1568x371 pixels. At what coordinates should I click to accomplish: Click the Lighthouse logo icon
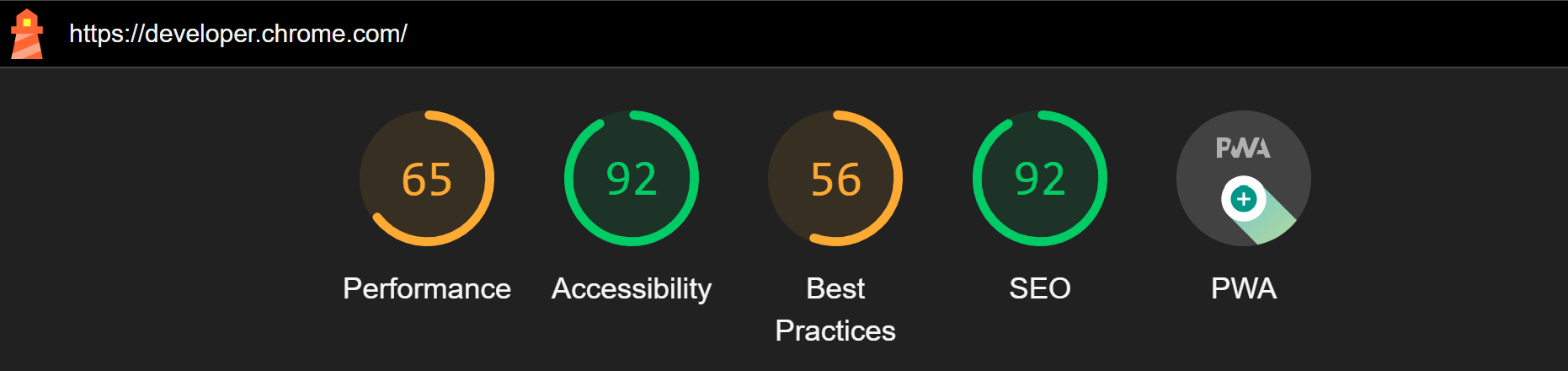tap(26, 34)
